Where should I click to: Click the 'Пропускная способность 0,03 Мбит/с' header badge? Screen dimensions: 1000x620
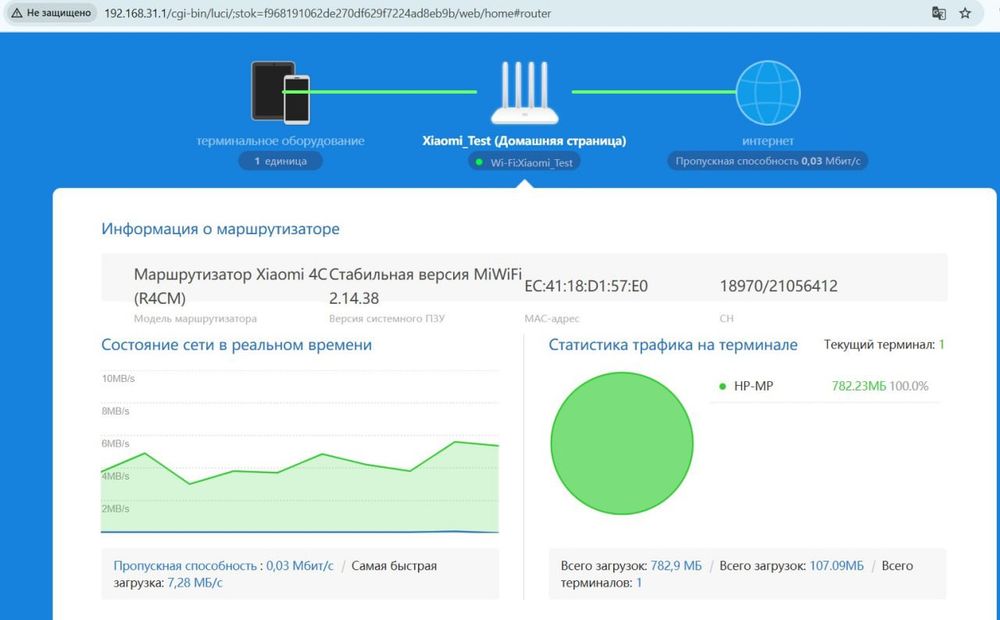768,161
